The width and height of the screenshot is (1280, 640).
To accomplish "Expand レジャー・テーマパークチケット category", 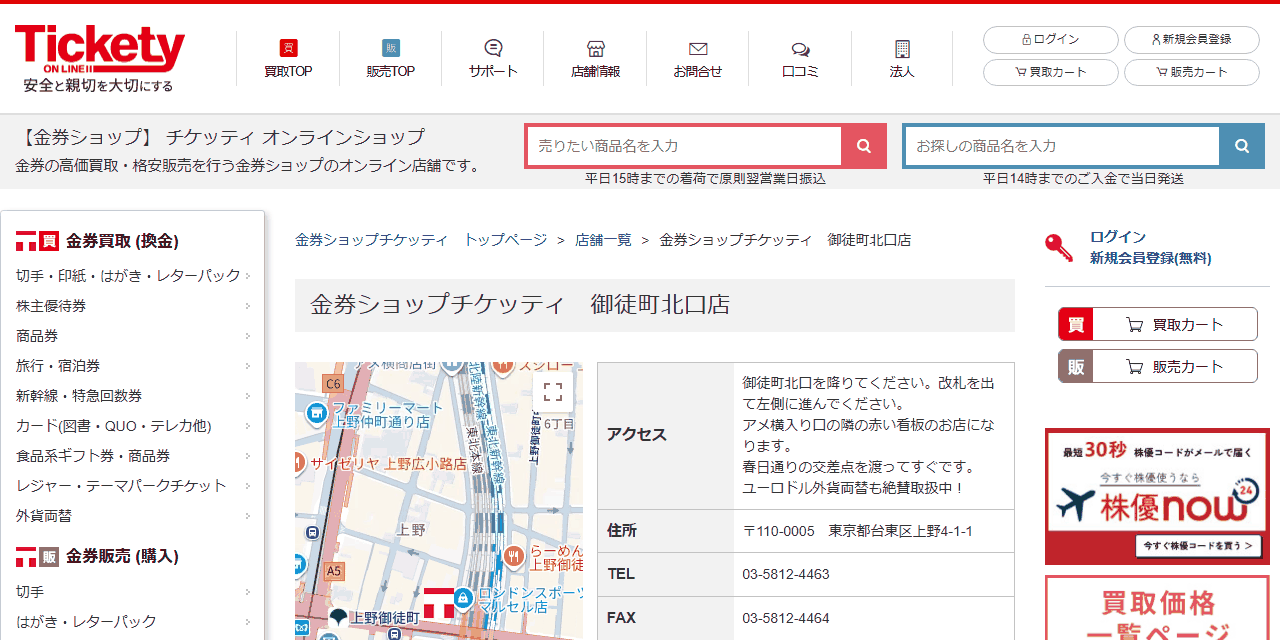I will pyautogui.click(x=133, y=485).
